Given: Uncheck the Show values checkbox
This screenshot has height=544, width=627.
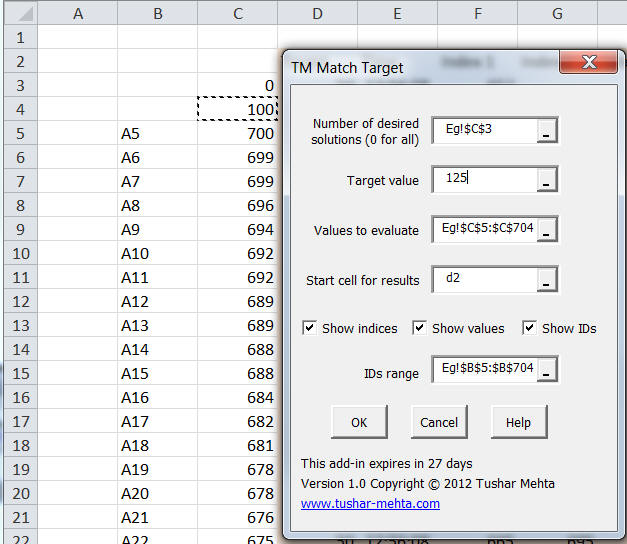Looking at the screenshot, I should click(x=420, y=328).
